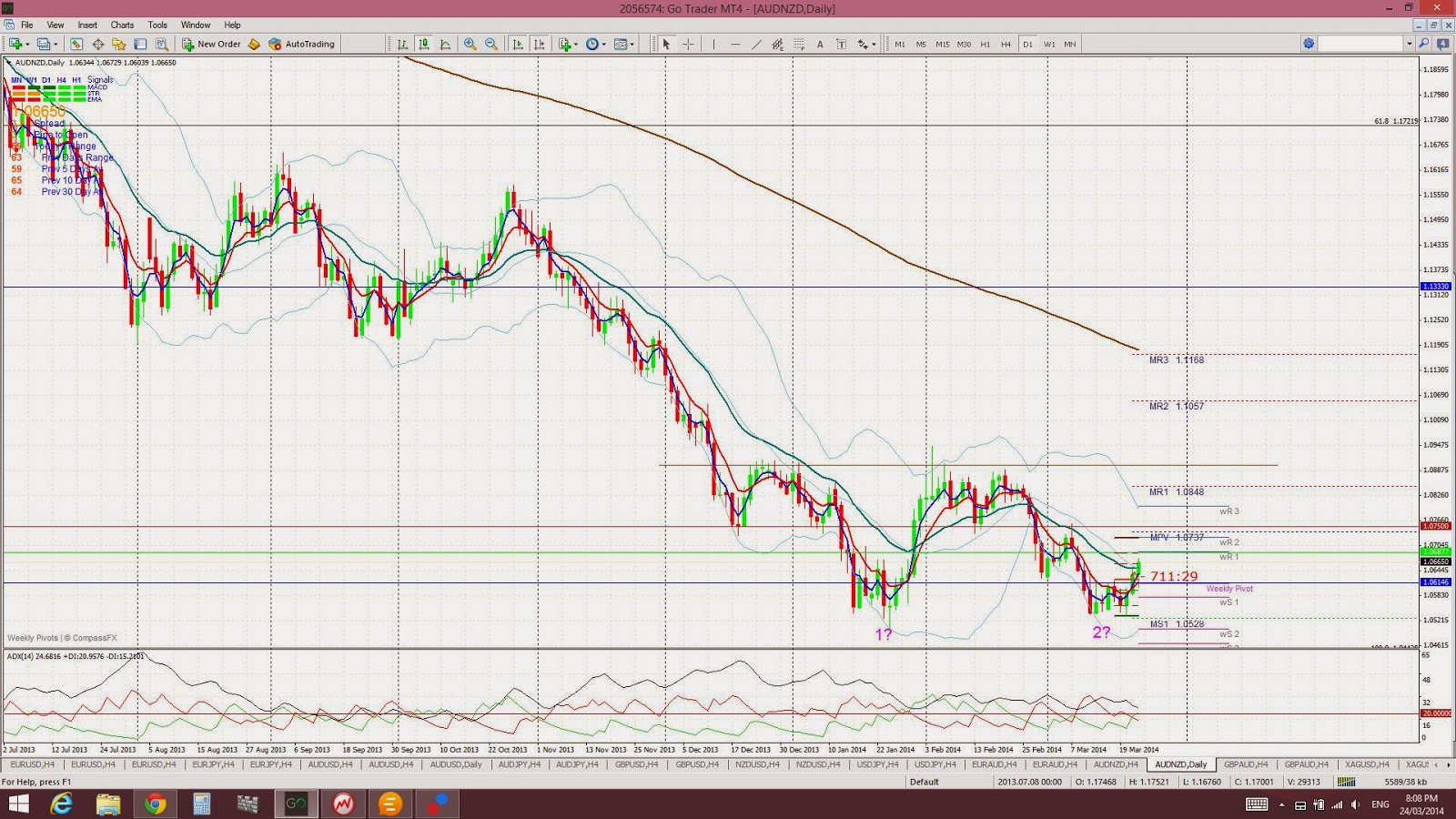Open the Charts menu
The height and width of the screenshot is (819, 1456).
pos(122,25)
